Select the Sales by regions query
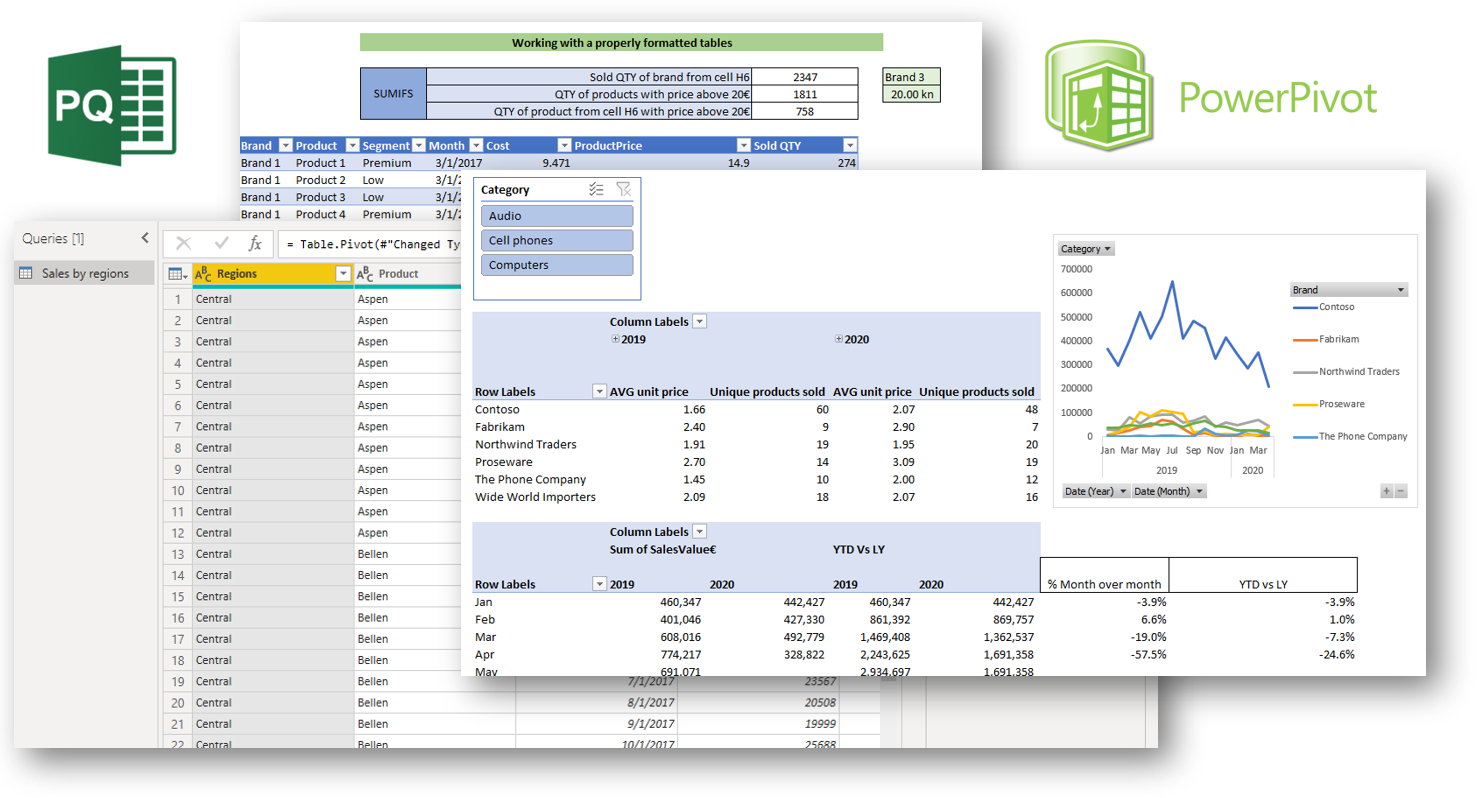Screen dimensions: 1477x798 pyautogui.click(x=84, y=273)
